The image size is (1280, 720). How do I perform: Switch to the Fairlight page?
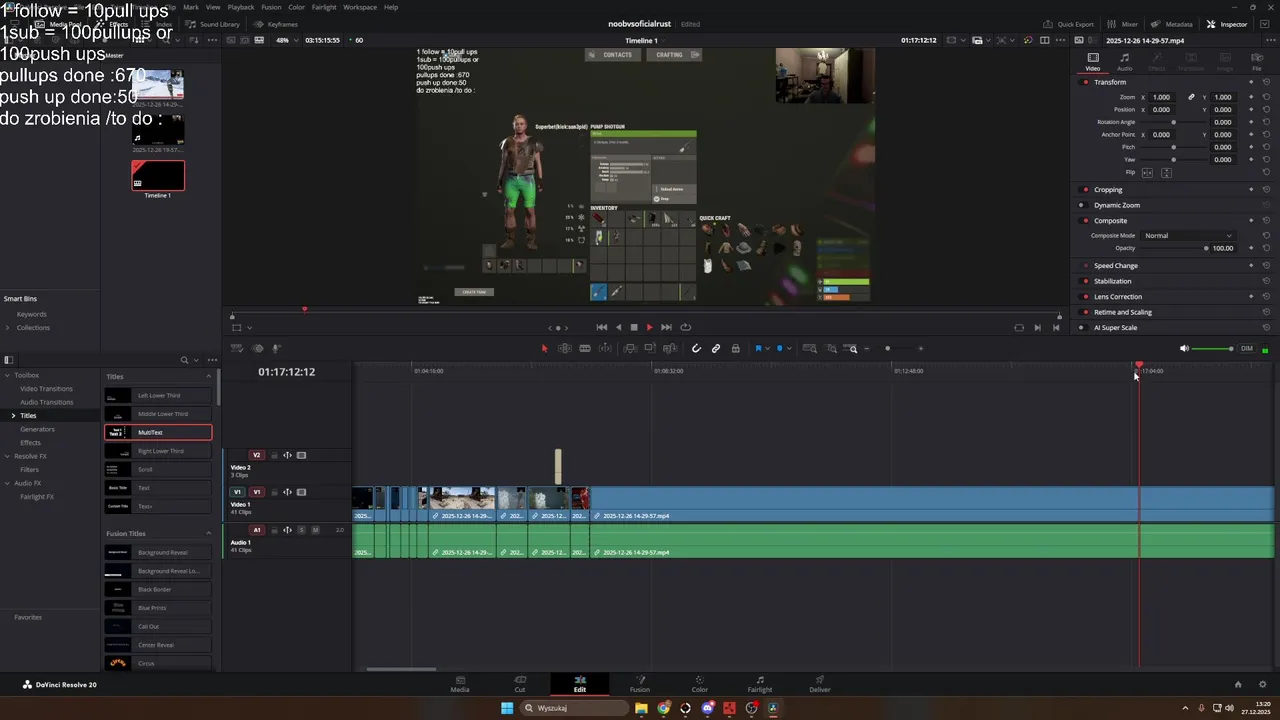(x=760, y=683)
